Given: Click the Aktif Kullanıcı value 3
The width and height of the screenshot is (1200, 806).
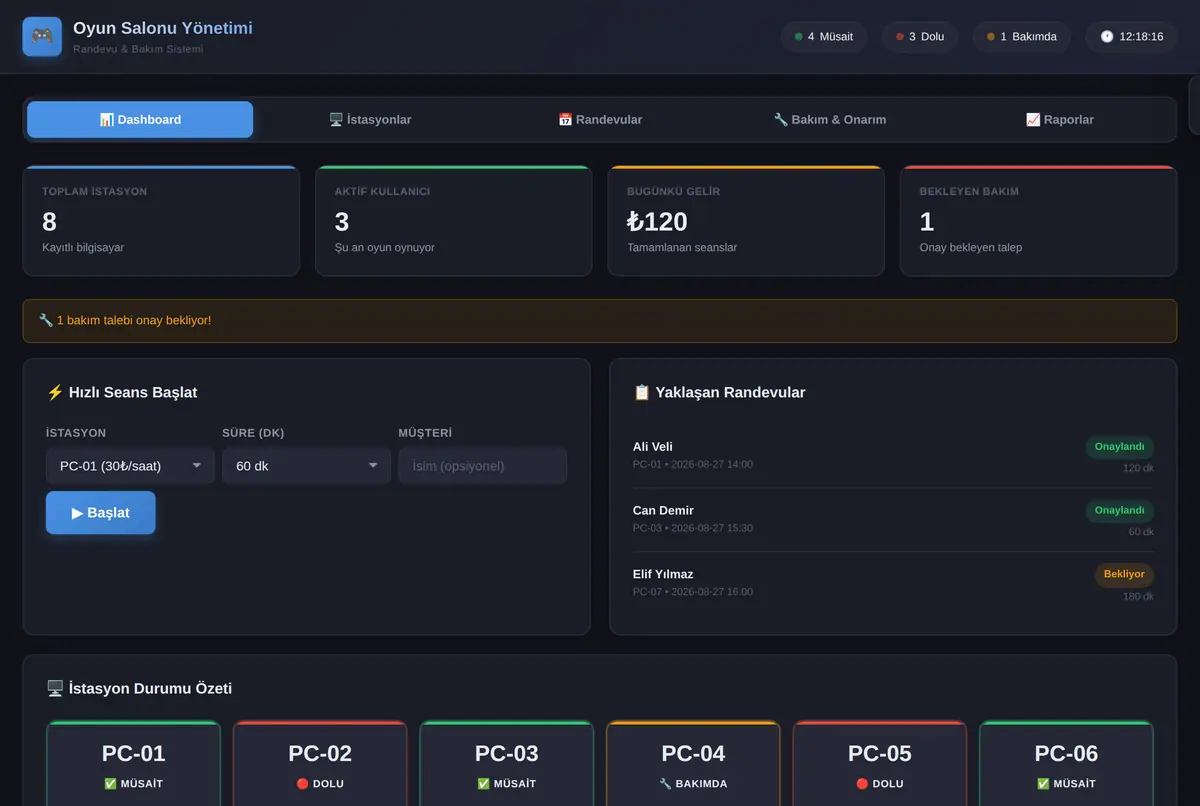Looking at the screenshot, I should pos(342,221).
